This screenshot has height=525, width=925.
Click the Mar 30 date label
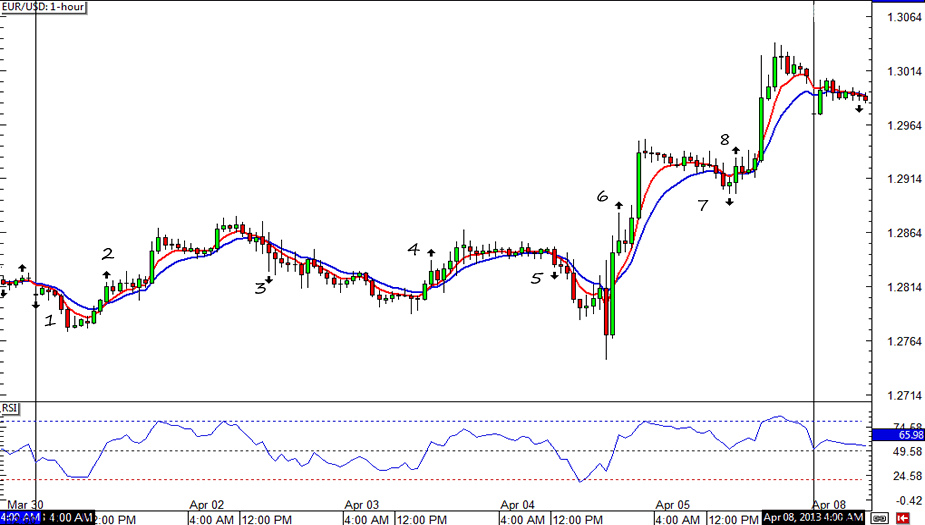pyautogui.click(x=25, y=506)
